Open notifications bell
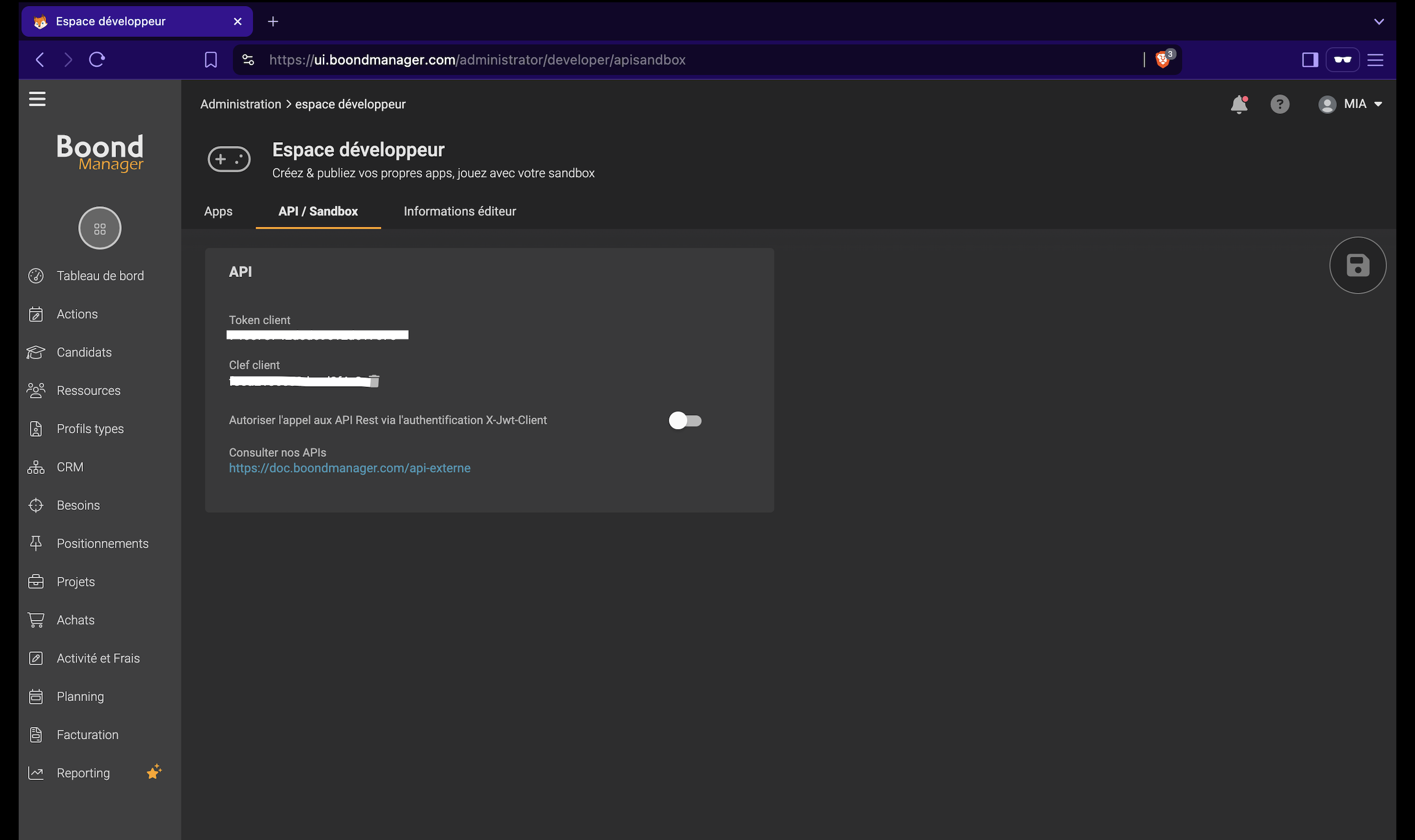 1239,104
